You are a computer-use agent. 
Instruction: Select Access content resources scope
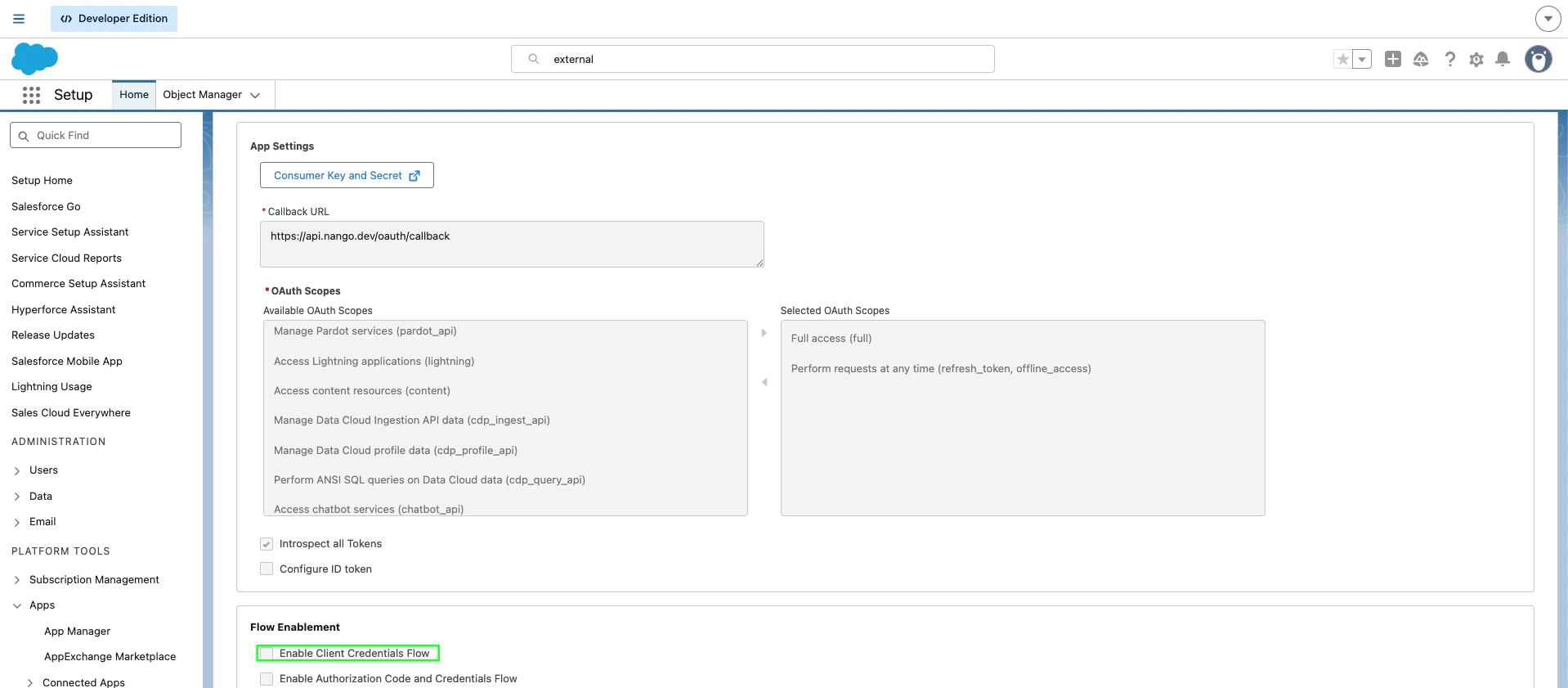pyautogui.click(x=362, y=391)
